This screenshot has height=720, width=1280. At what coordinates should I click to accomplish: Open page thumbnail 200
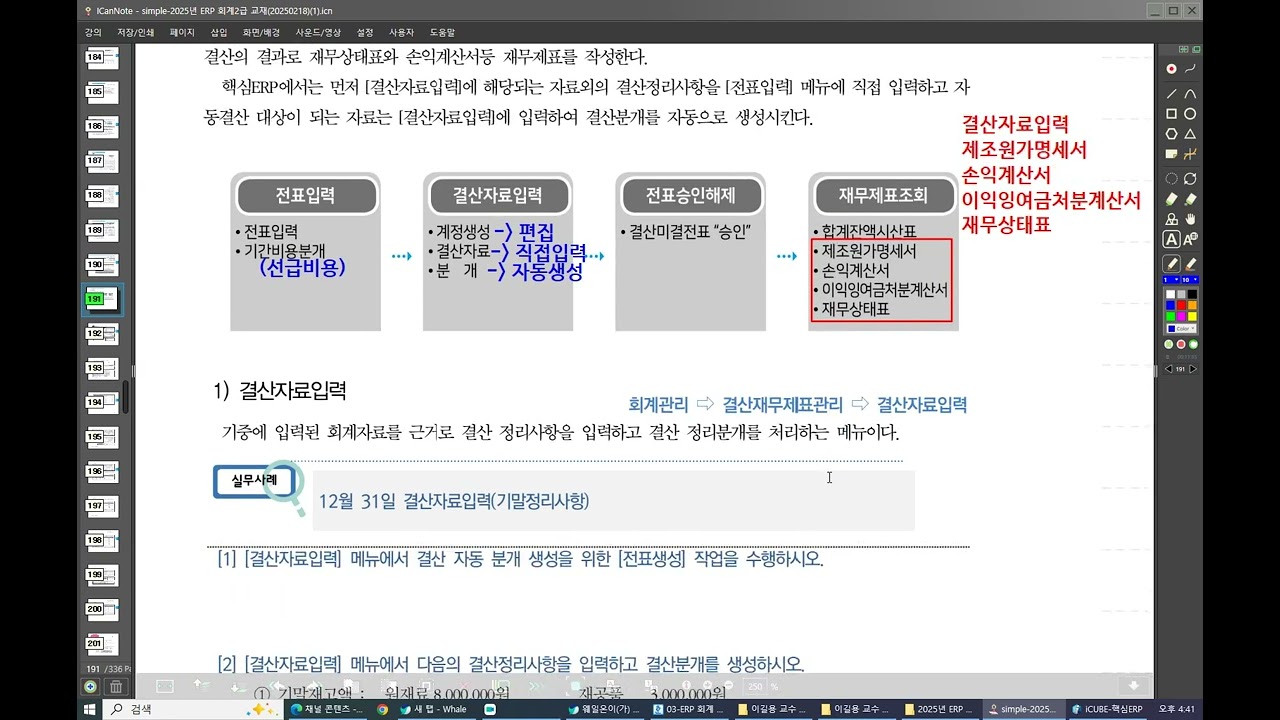pos(102,608)
